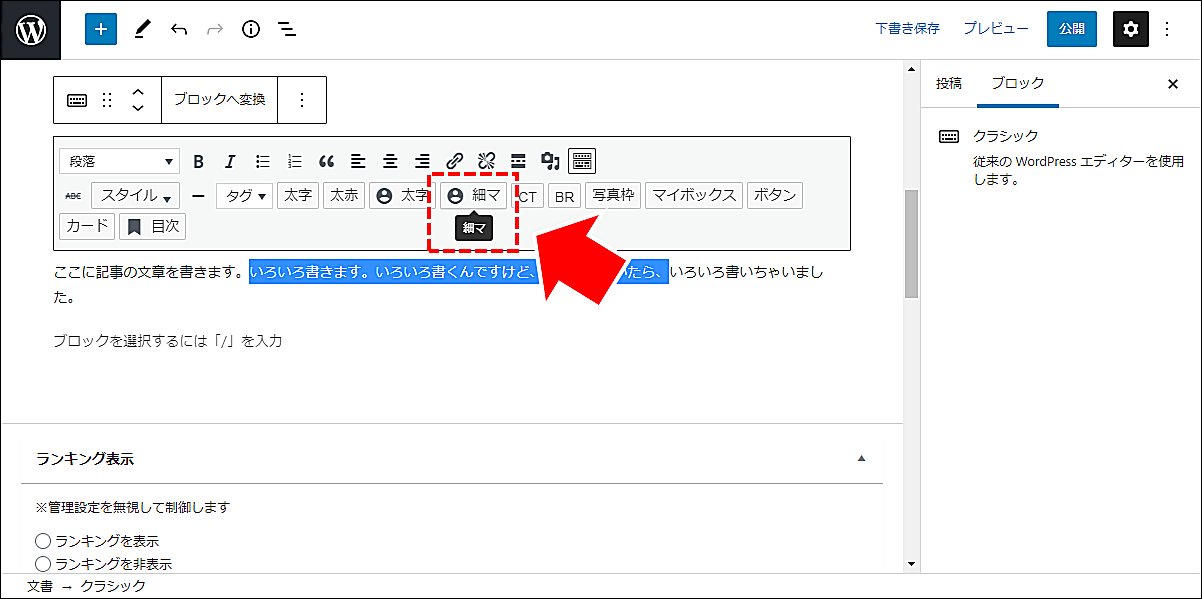Image resolution: width=1202 pixels, height=599 pixels.
Task: Open the document settings gear
Action: 1131,29
